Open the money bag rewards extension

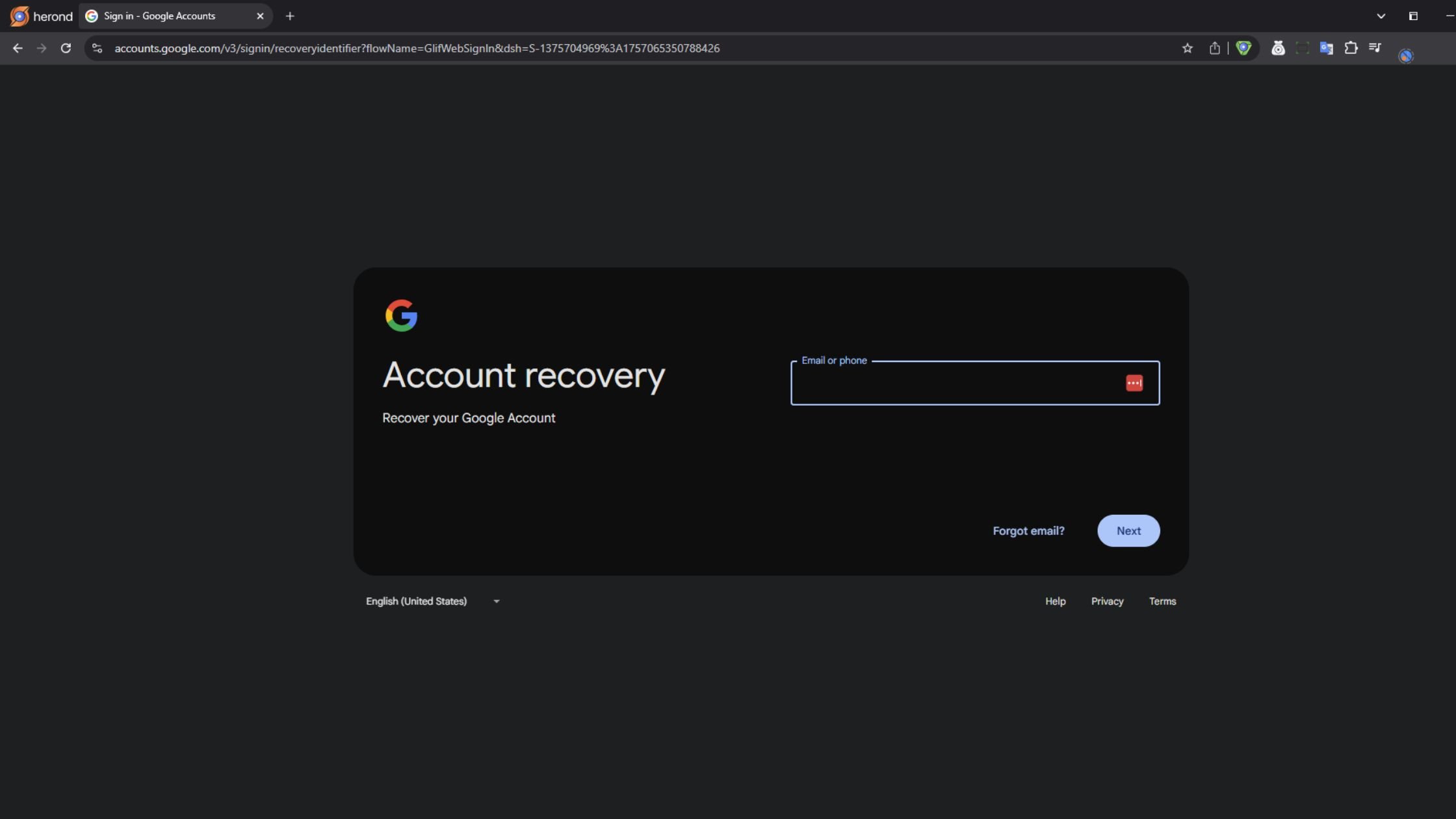point(1278,48)
